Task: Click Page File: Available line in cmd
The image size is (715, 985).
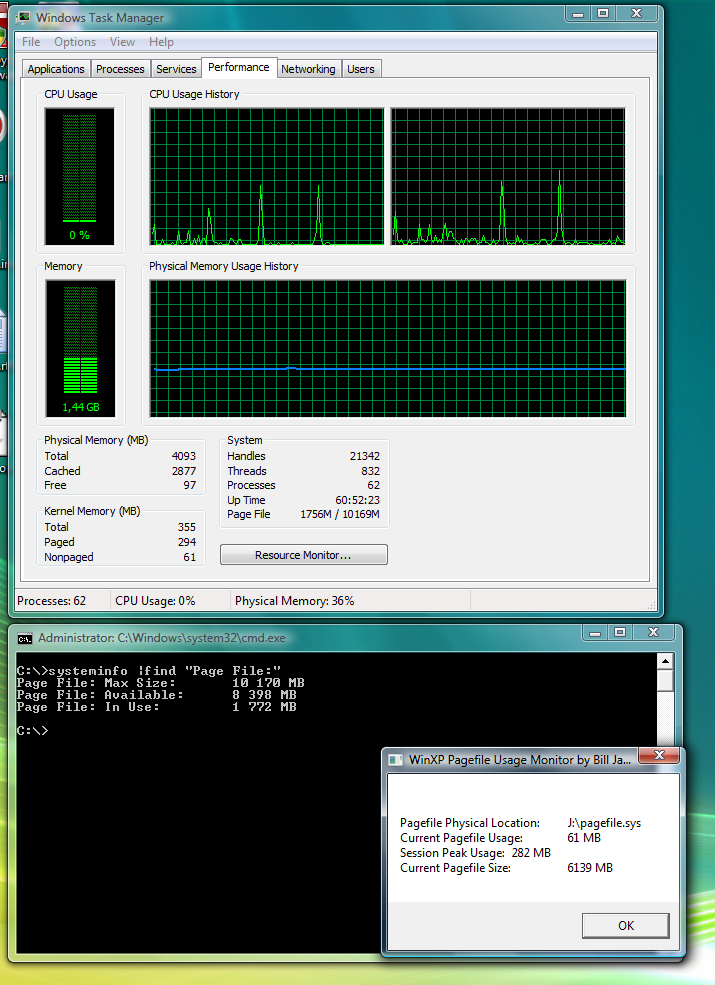Action: pyautogui.click(x=156, y=695)
